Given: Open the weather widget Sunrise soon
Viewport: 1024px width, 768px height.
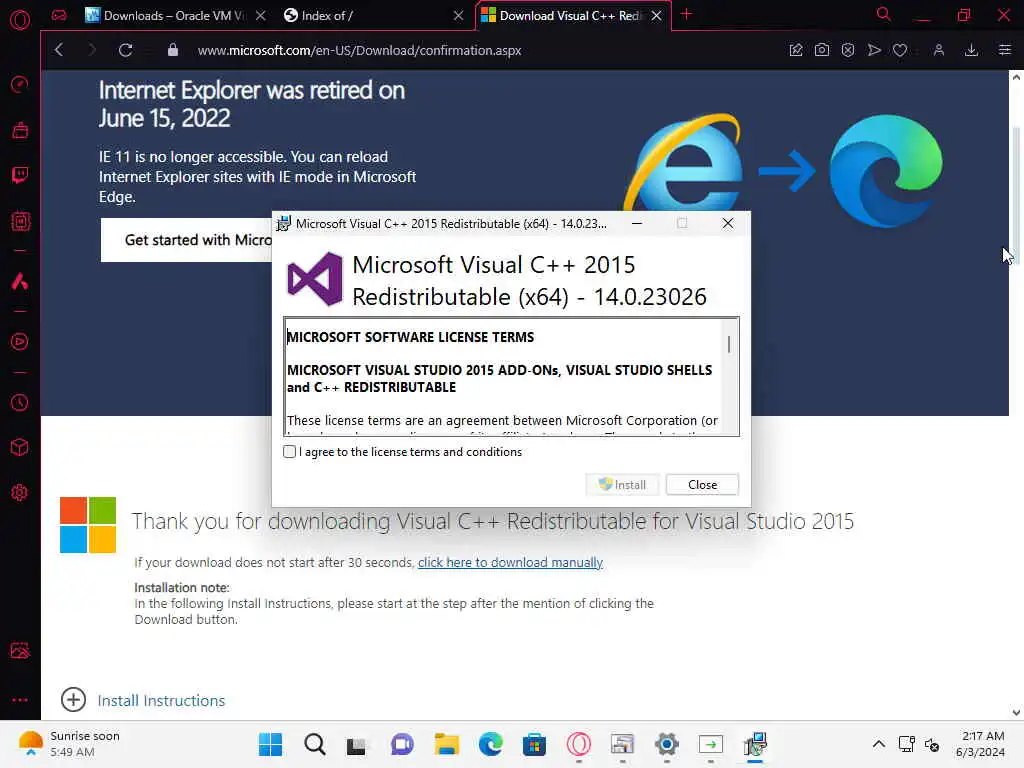Looking at the screenshot, I should click(69, 744).
